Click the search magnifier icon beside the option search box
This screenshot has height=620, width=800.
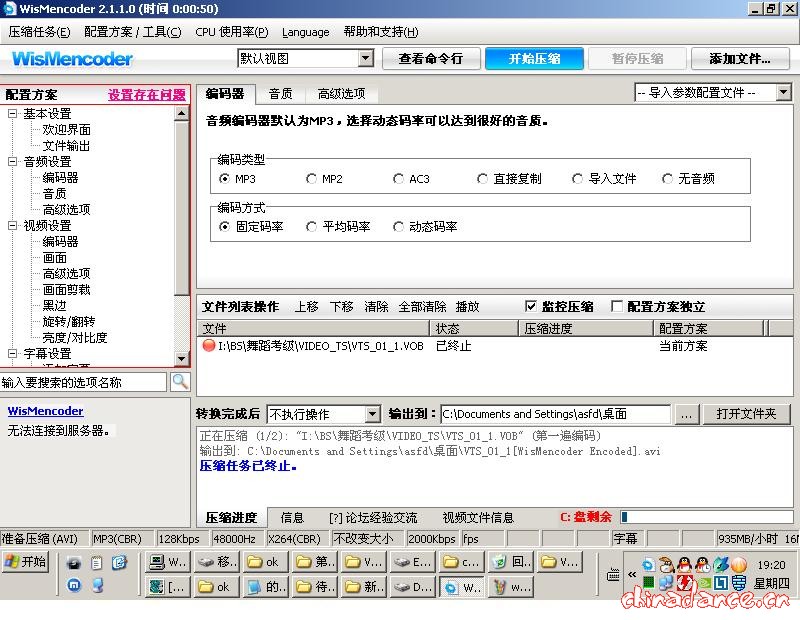pos(180,382)
